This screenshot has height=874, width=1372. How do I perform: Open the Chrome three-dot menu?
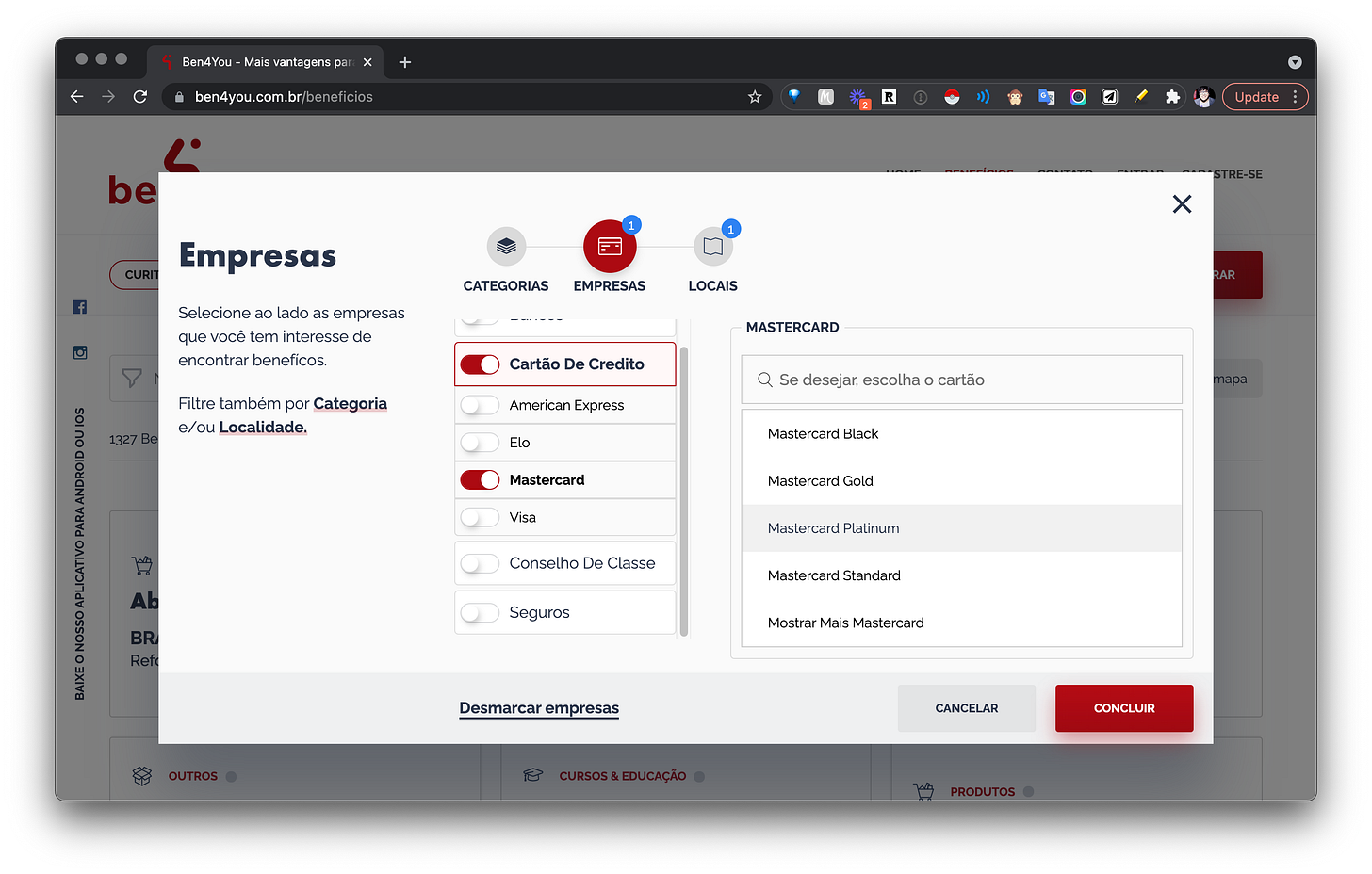(1296, 97)
